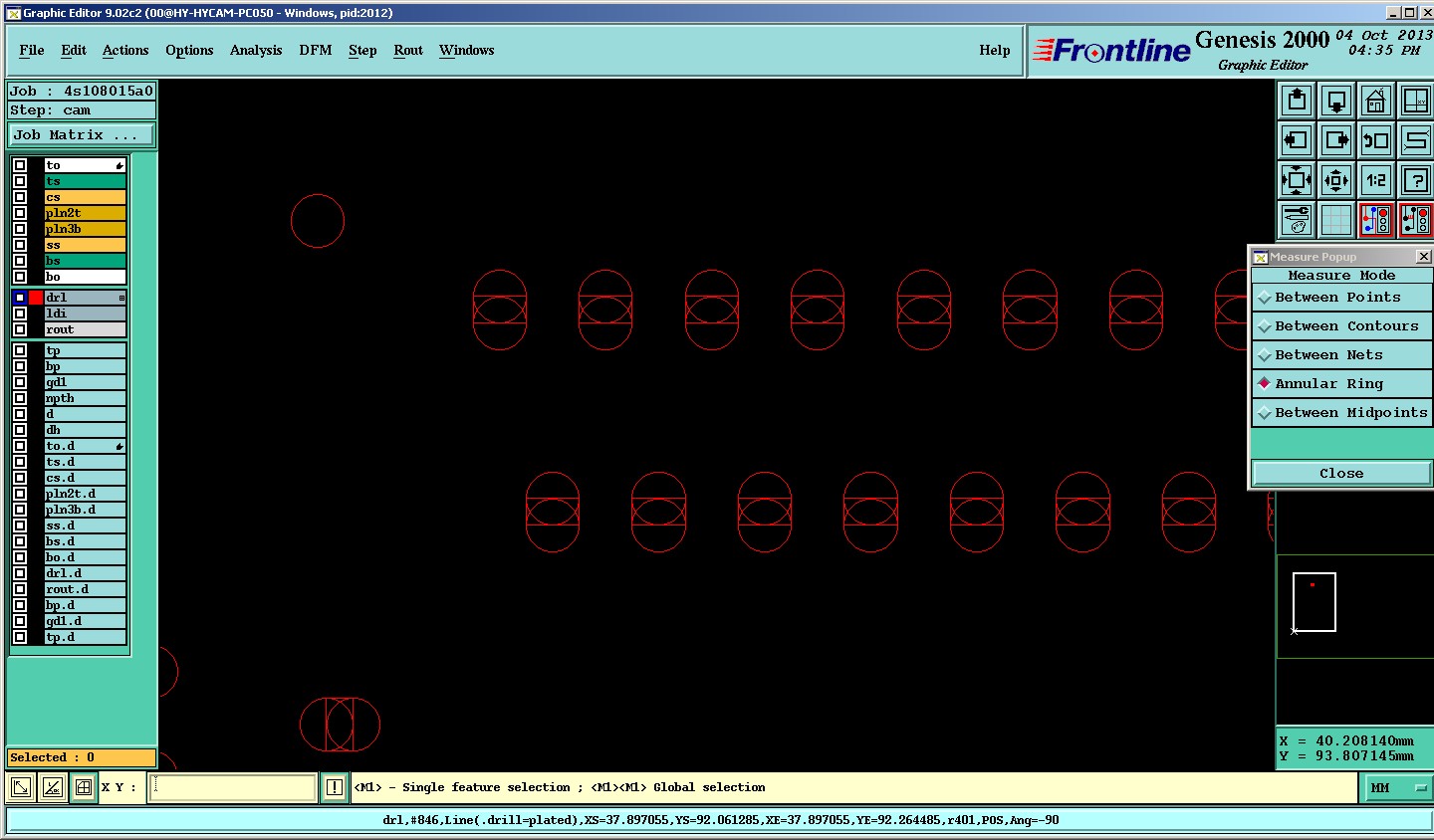Click the pan right view icon
The image size is (1434, 840).
click(1336, 140)
